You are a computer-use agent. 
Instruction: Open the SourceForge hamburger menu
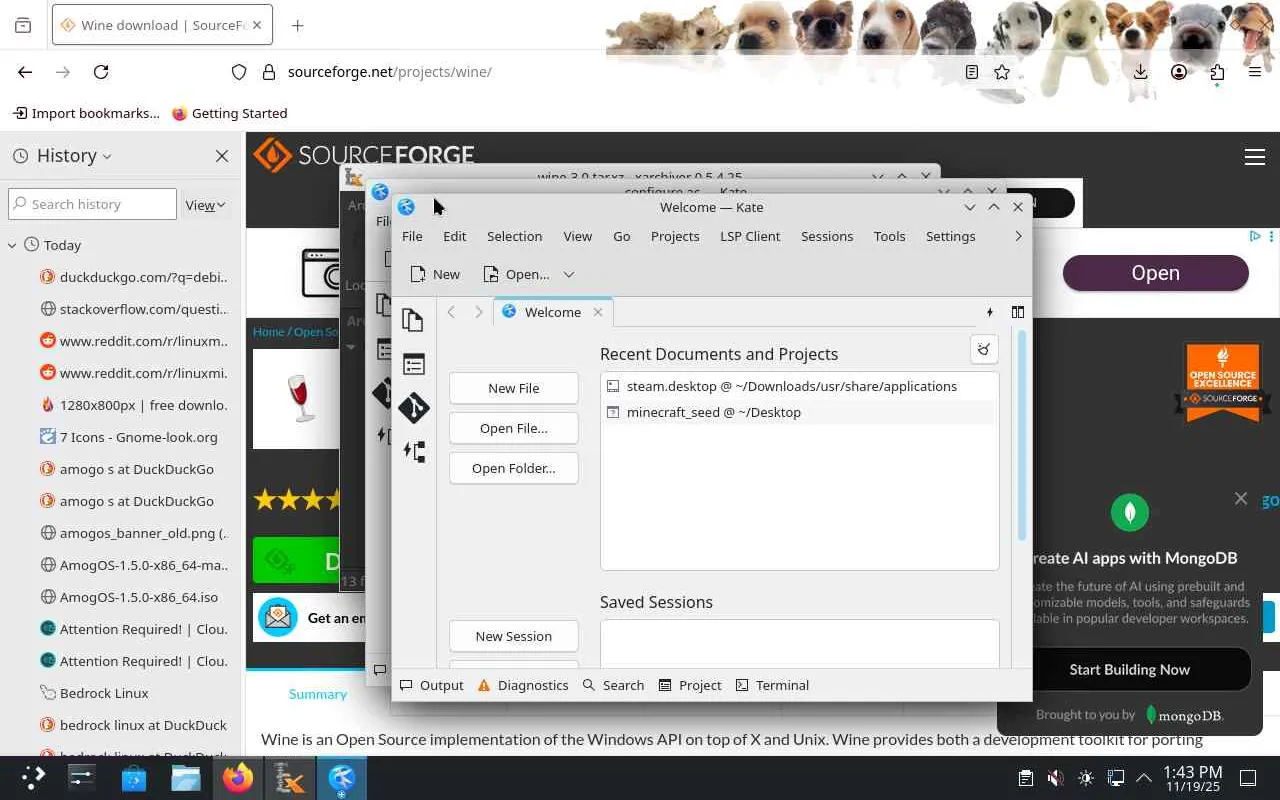pos(1255,157)
